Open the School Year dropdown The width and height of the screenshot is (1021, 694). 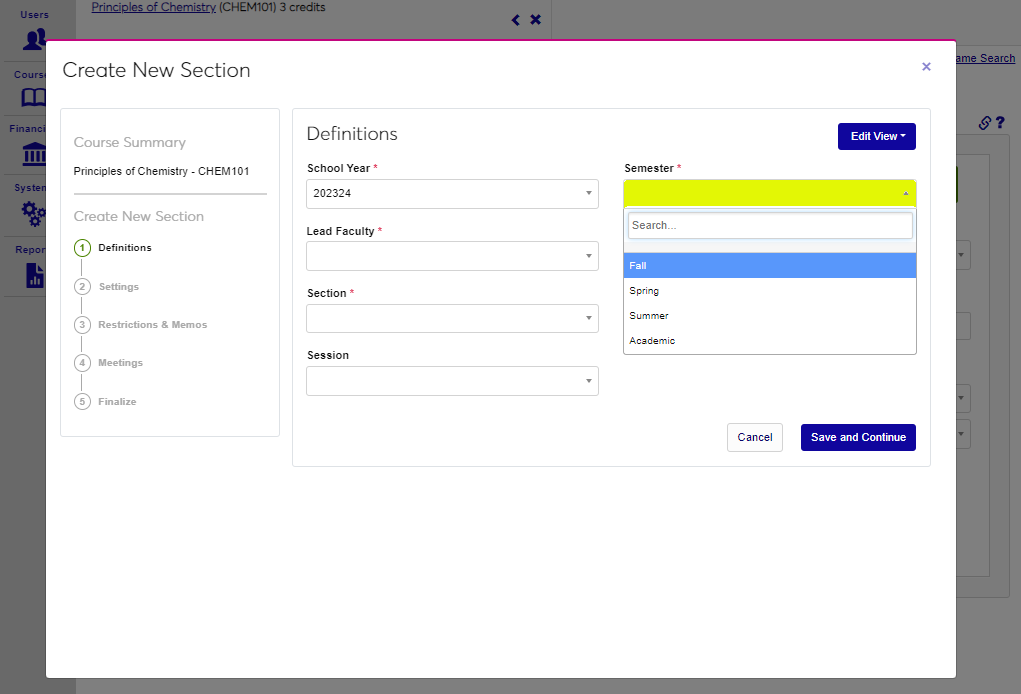click(x=452, y=194)
